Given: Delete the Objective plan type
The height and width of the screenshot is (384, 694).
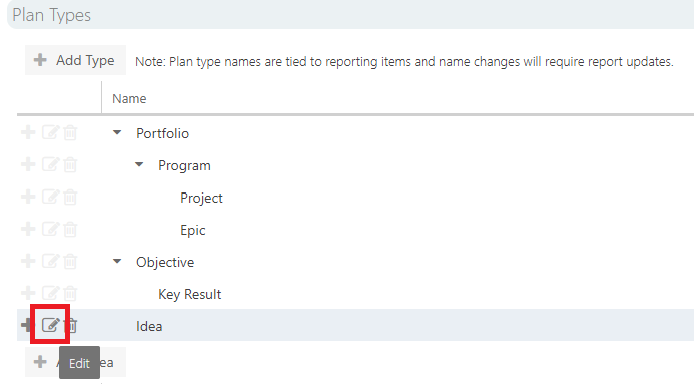Looking at the screenshot, I should (70, 261).
